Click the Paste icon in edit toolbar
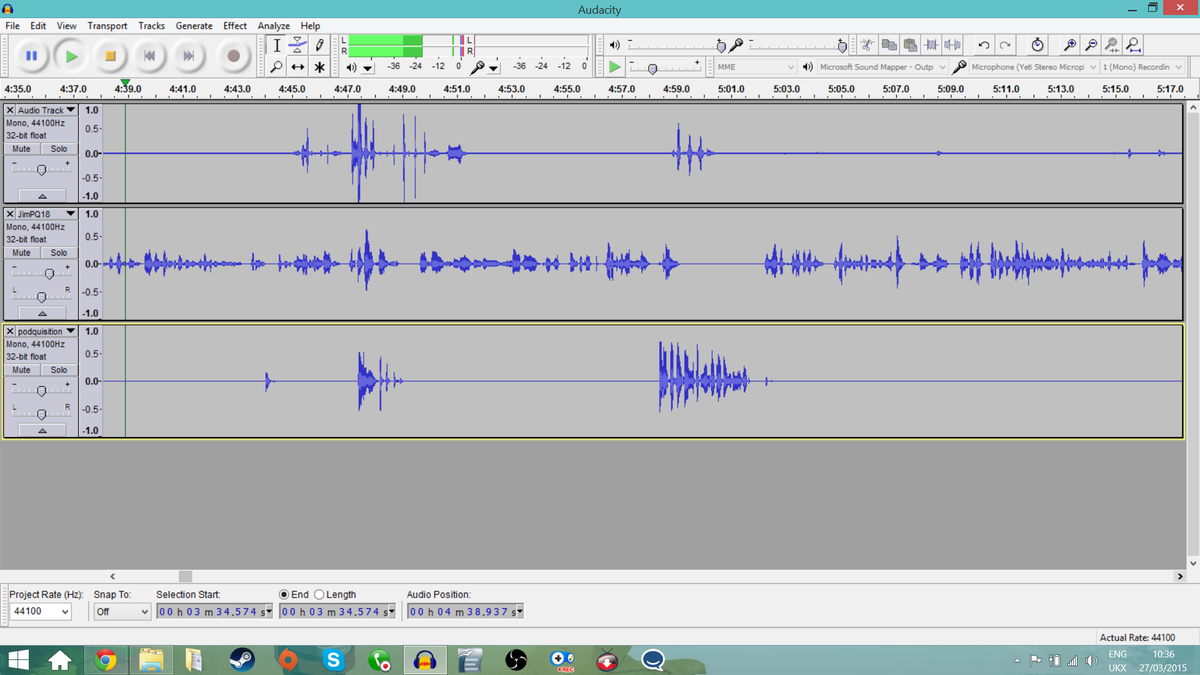This screenshot has width=1200, height=675. (910, 45)
